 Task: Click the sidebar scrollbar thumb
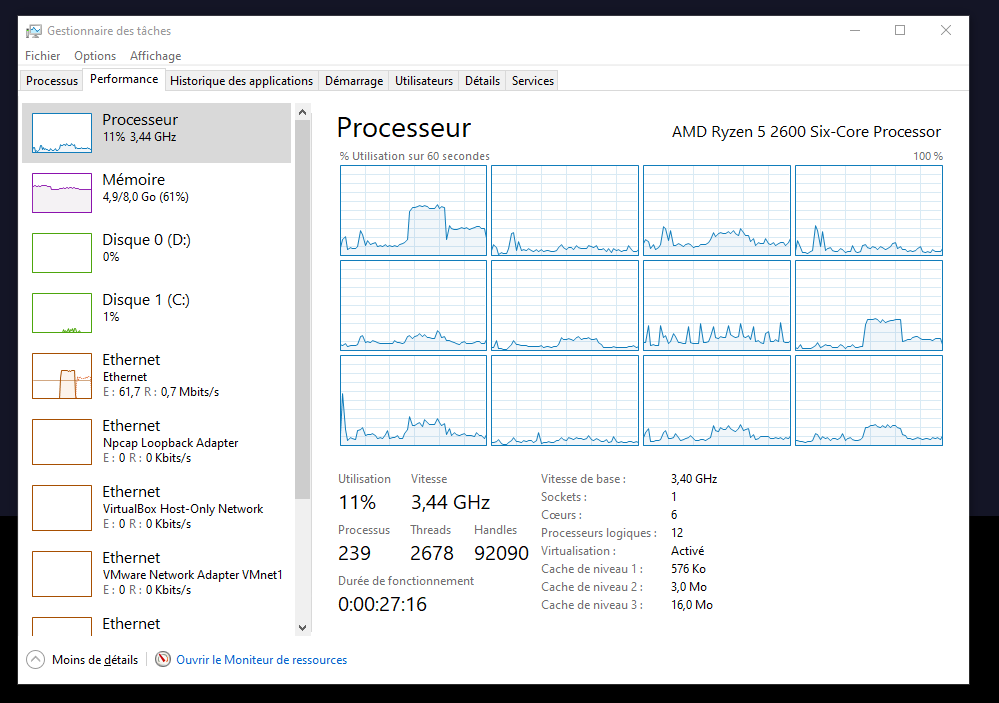pyautogui.click(x=303, y=310)
